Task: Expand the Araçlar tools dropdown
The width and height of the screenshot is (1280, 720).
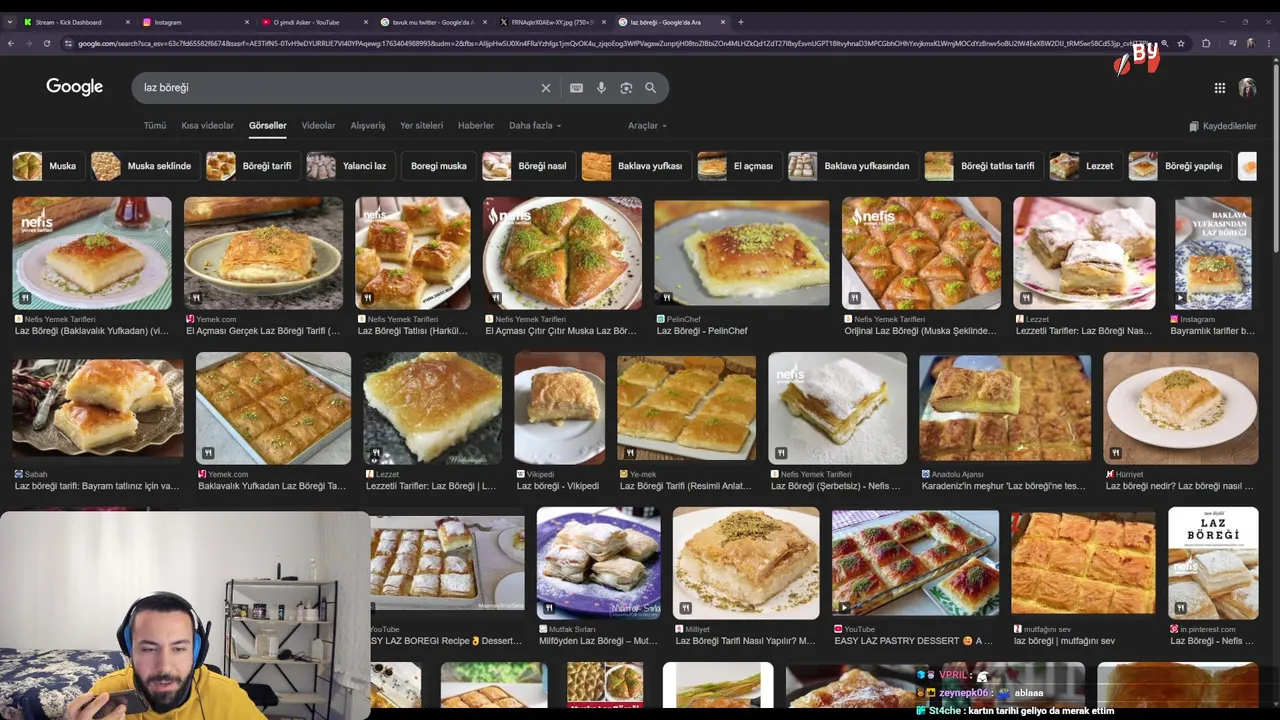Action: click(x=647, y=126)
